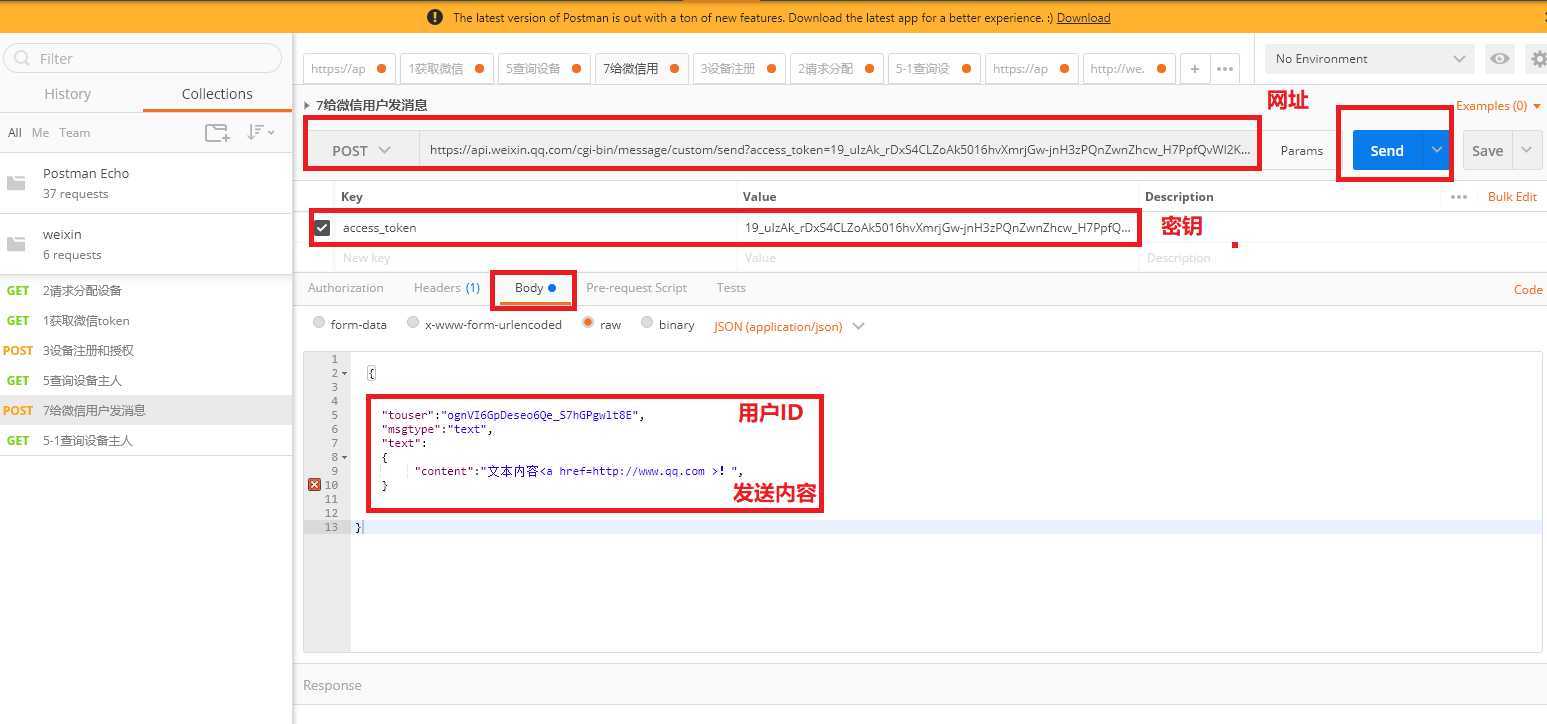Collapse the code fold at line 8
1547x724 pixels.
click(x=345, y=457)
